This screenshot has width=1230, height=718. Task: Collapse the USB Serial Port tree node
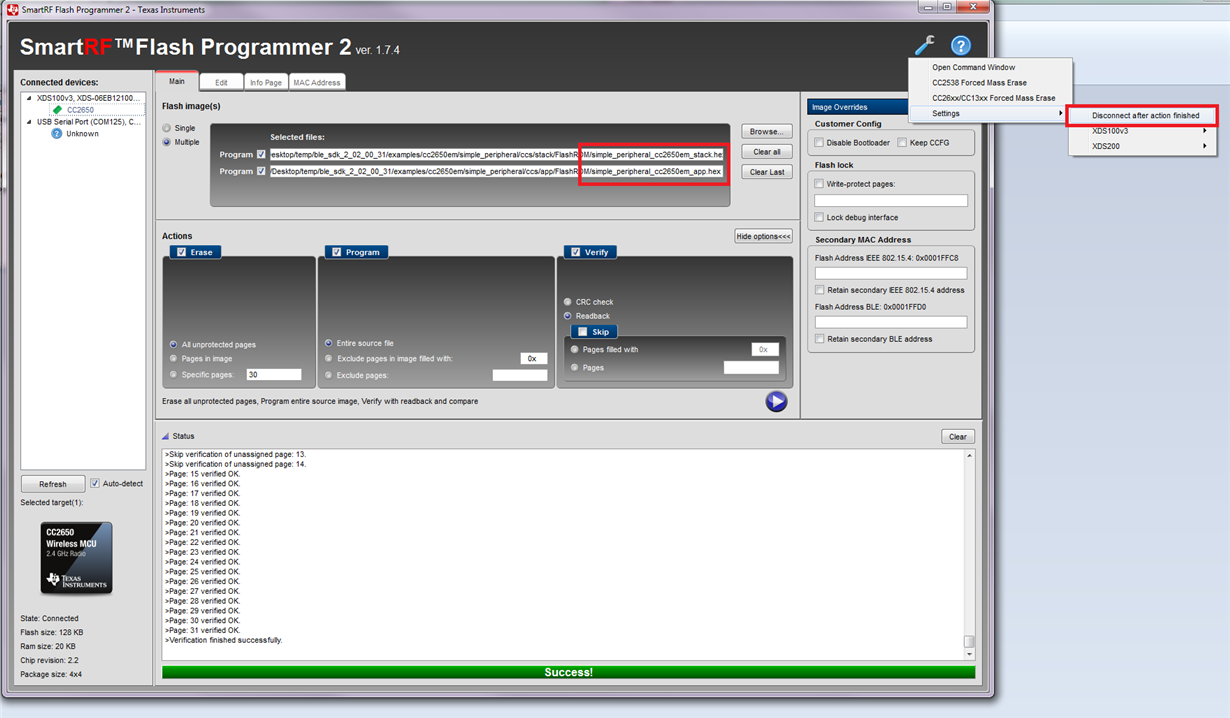pos(29,122)
